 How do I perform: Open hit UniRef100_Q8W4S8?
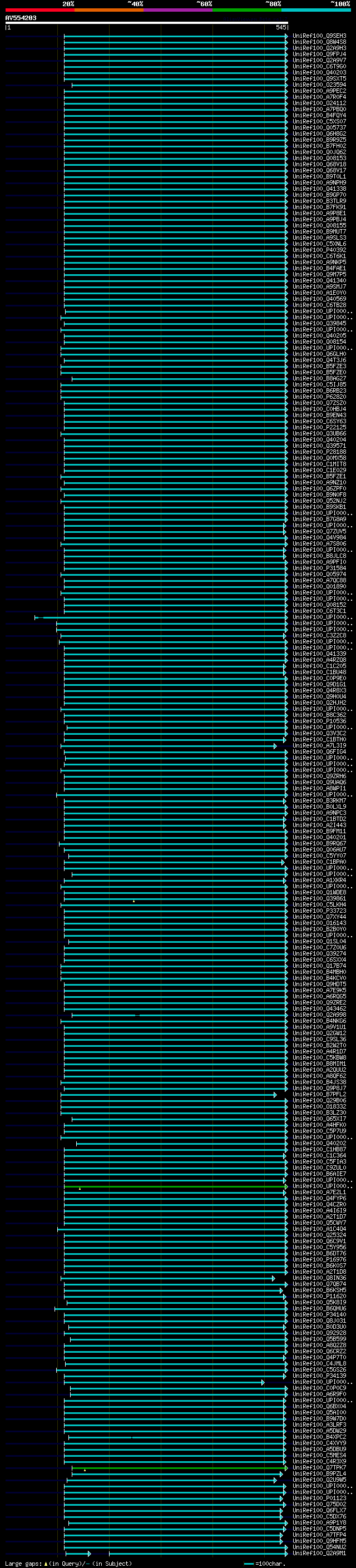click(319, 42)
